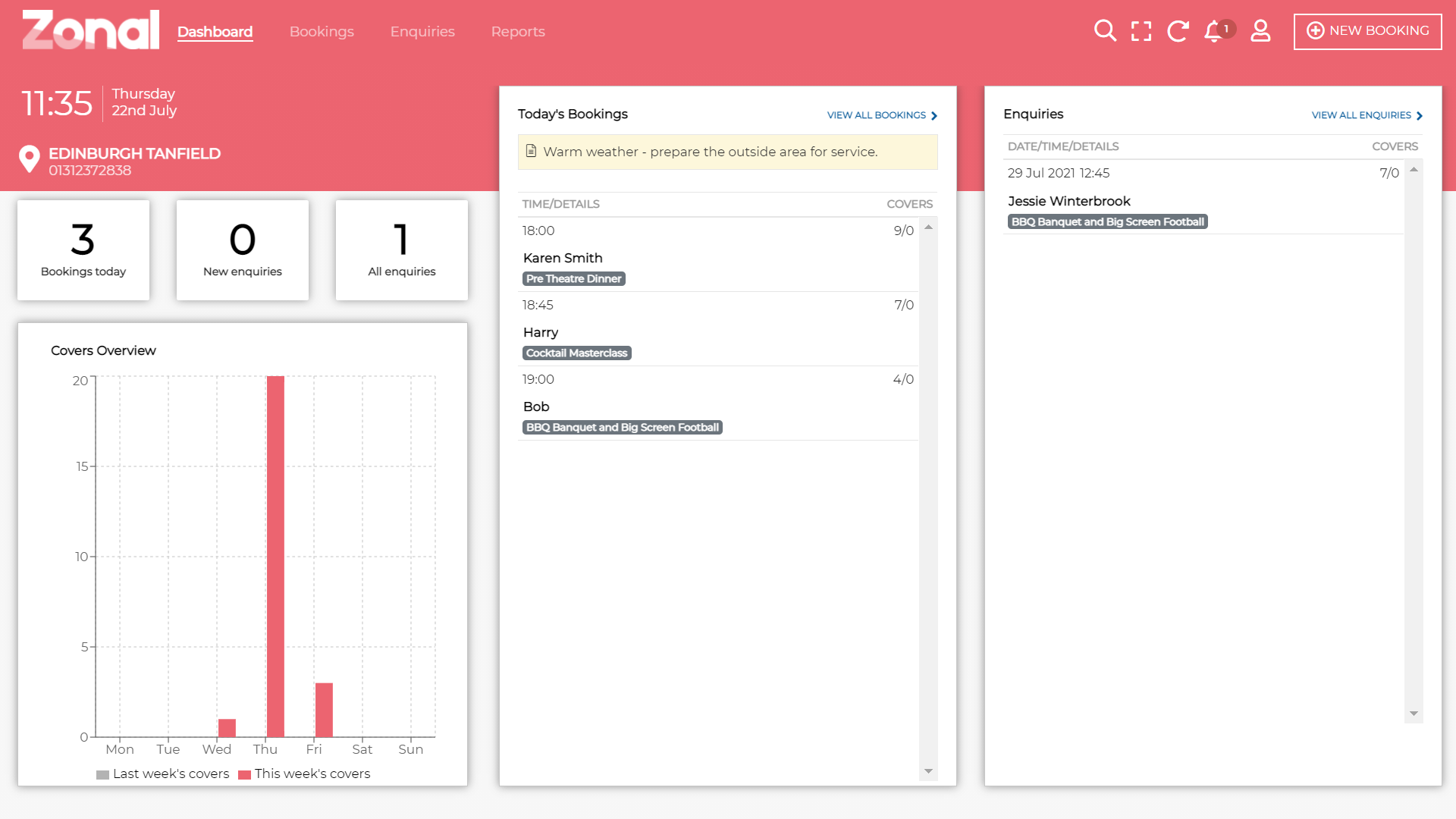The width and height of the screenshot is (1456, 819).
Task: Expand View All Bookings chevron
Action: pyautogui.click(x=934, y=115)
